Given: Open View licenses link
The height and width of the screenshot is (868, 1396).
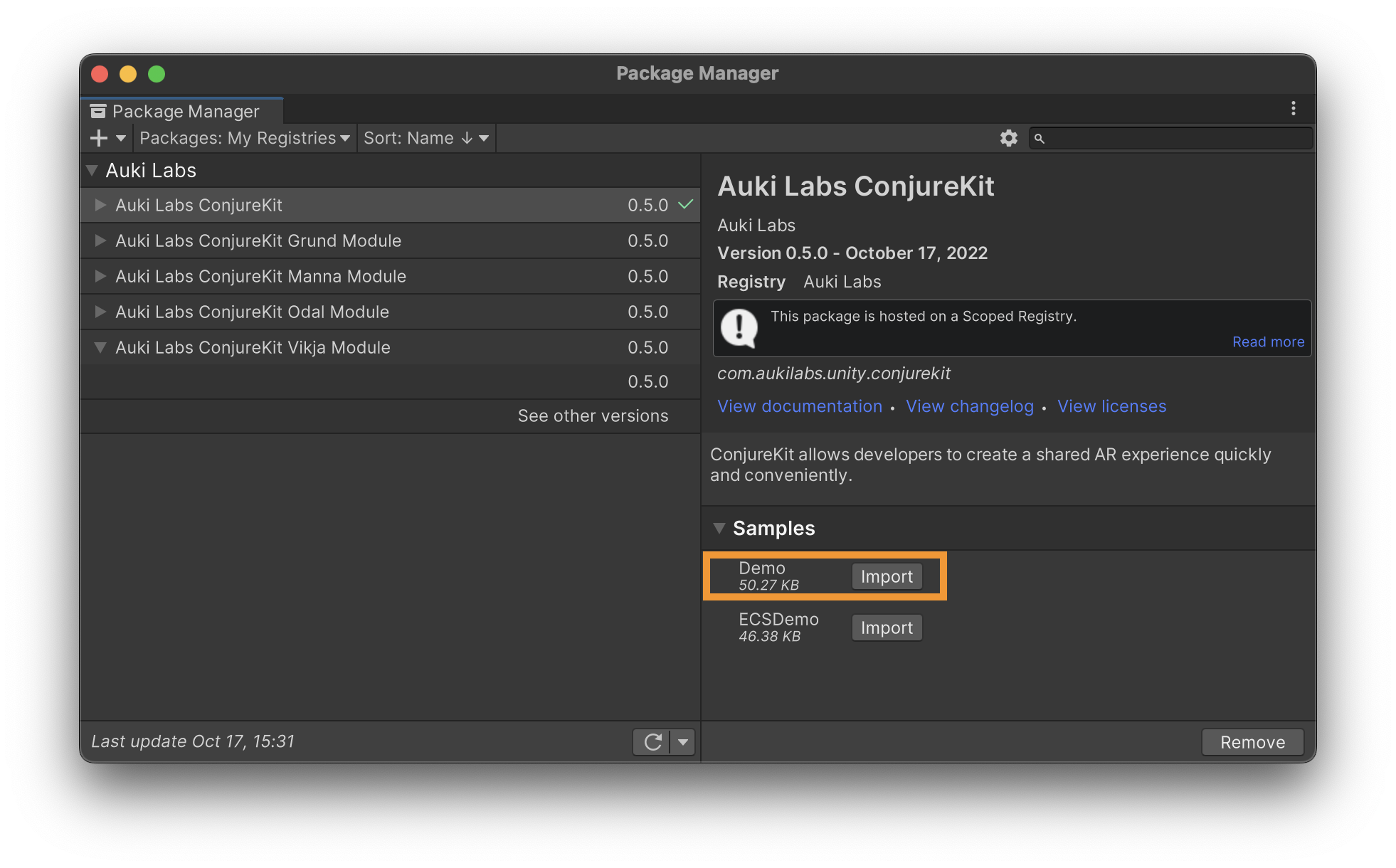Looking at the screenshot, I should pyautogui.click(x=1111, y=406).
